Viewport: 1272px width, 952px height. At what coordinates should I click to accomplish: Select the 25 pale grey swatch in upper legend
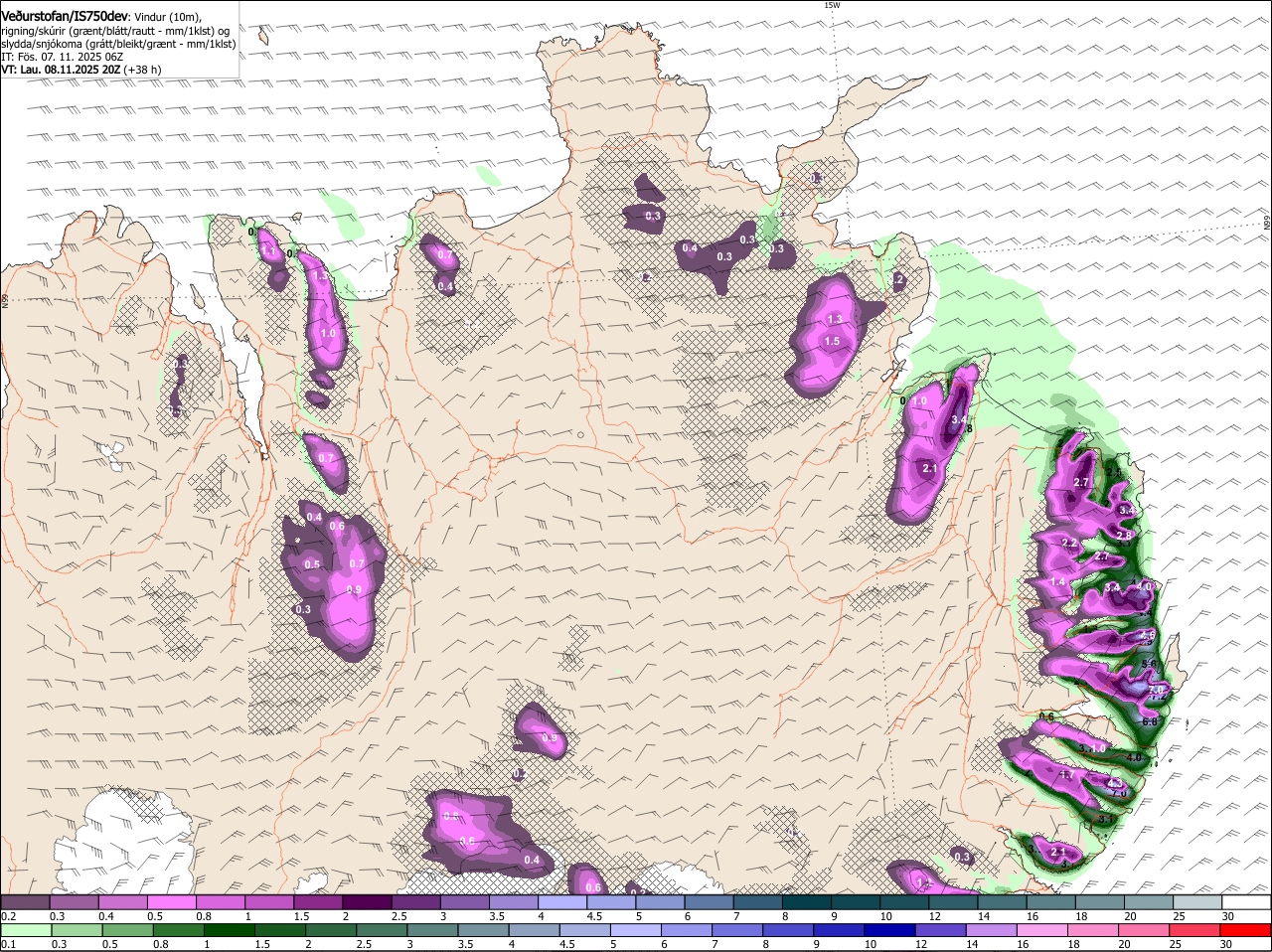[1197, 902]
